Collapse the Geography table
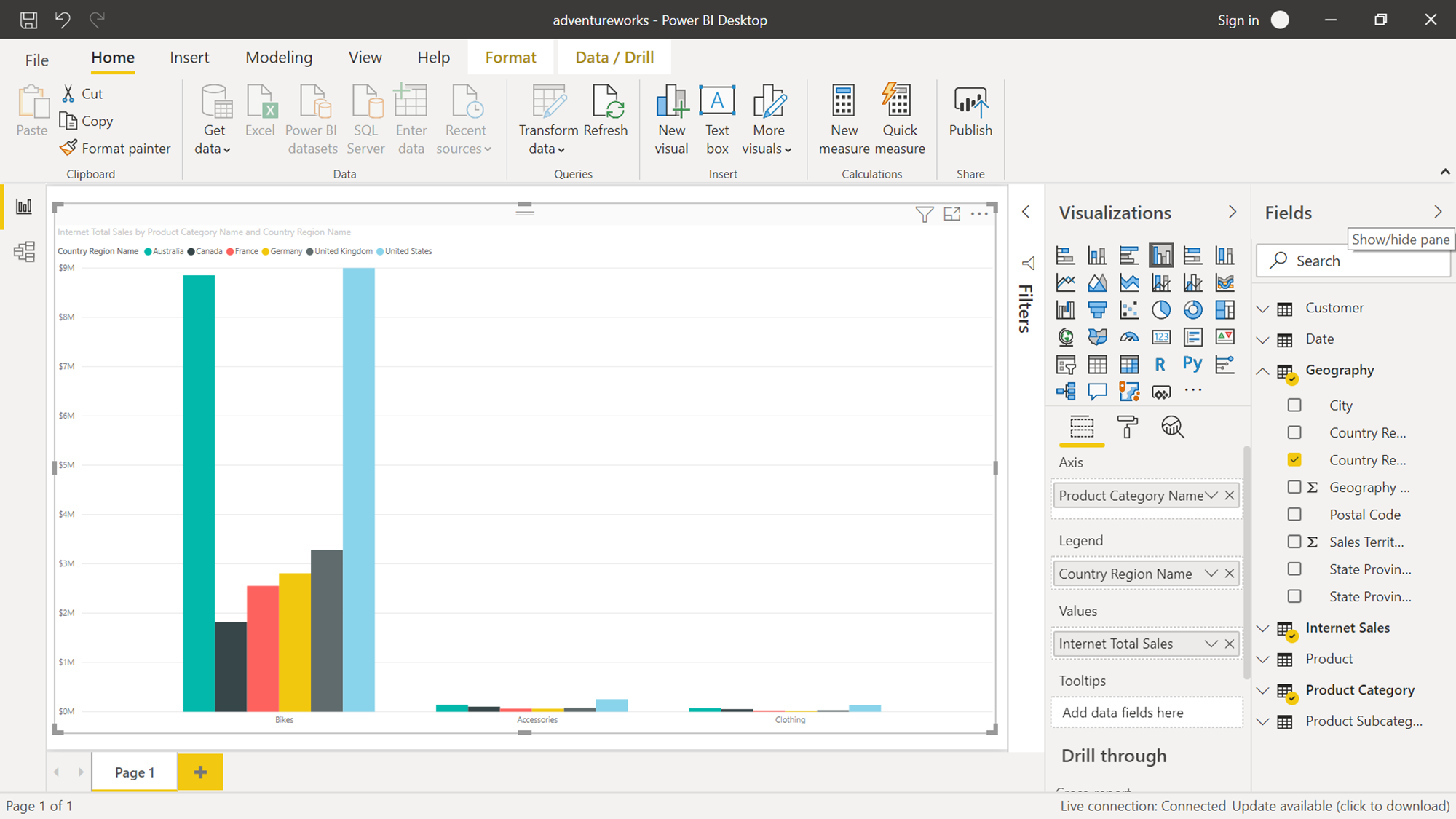Viewport: 1456px width, 819px height. (1263, 371)
